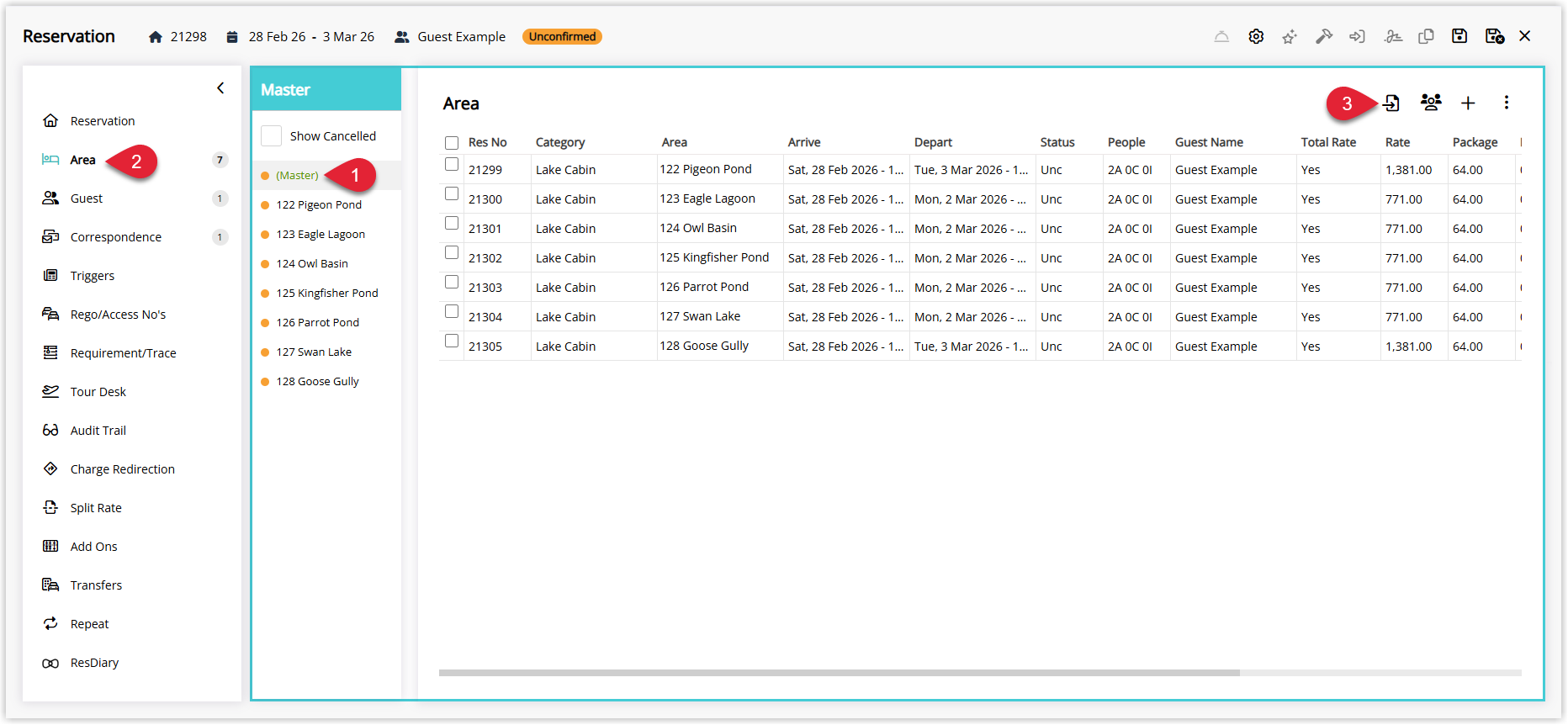Click the date range 28 Feb 26 - 3 Mar 26
The width and height of the screenshot is (1568, 725).
(x=311, y=36)
